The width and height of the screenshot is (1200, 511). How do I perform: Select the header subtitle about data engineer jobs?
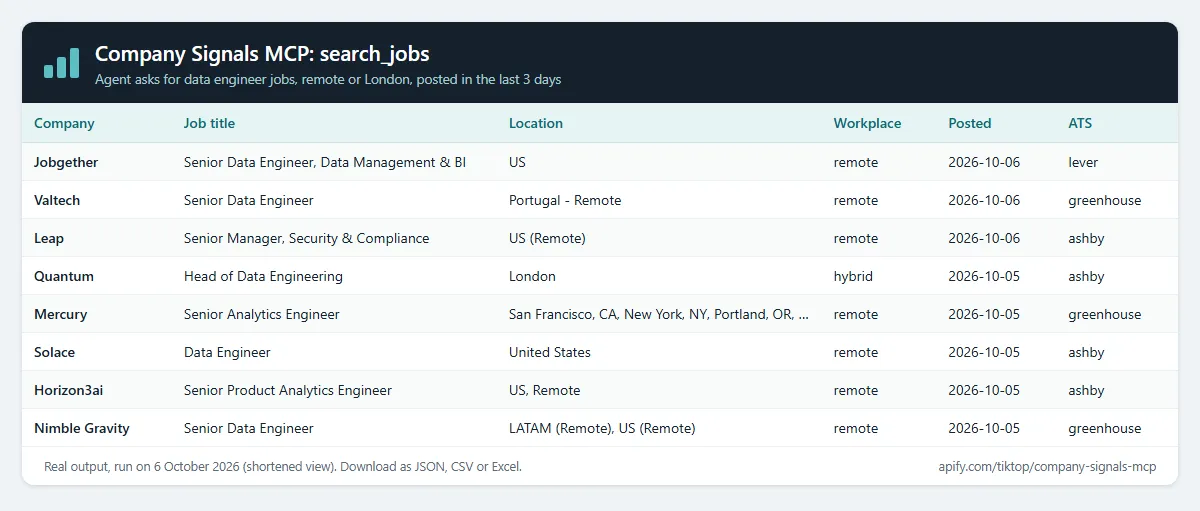pos(328,79)
